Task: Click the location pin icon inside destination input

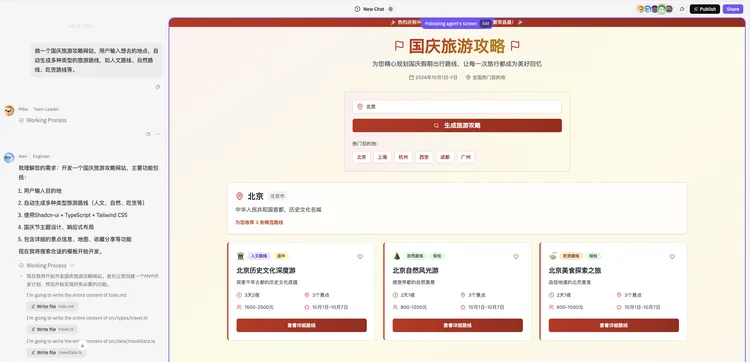Action: 360,107
